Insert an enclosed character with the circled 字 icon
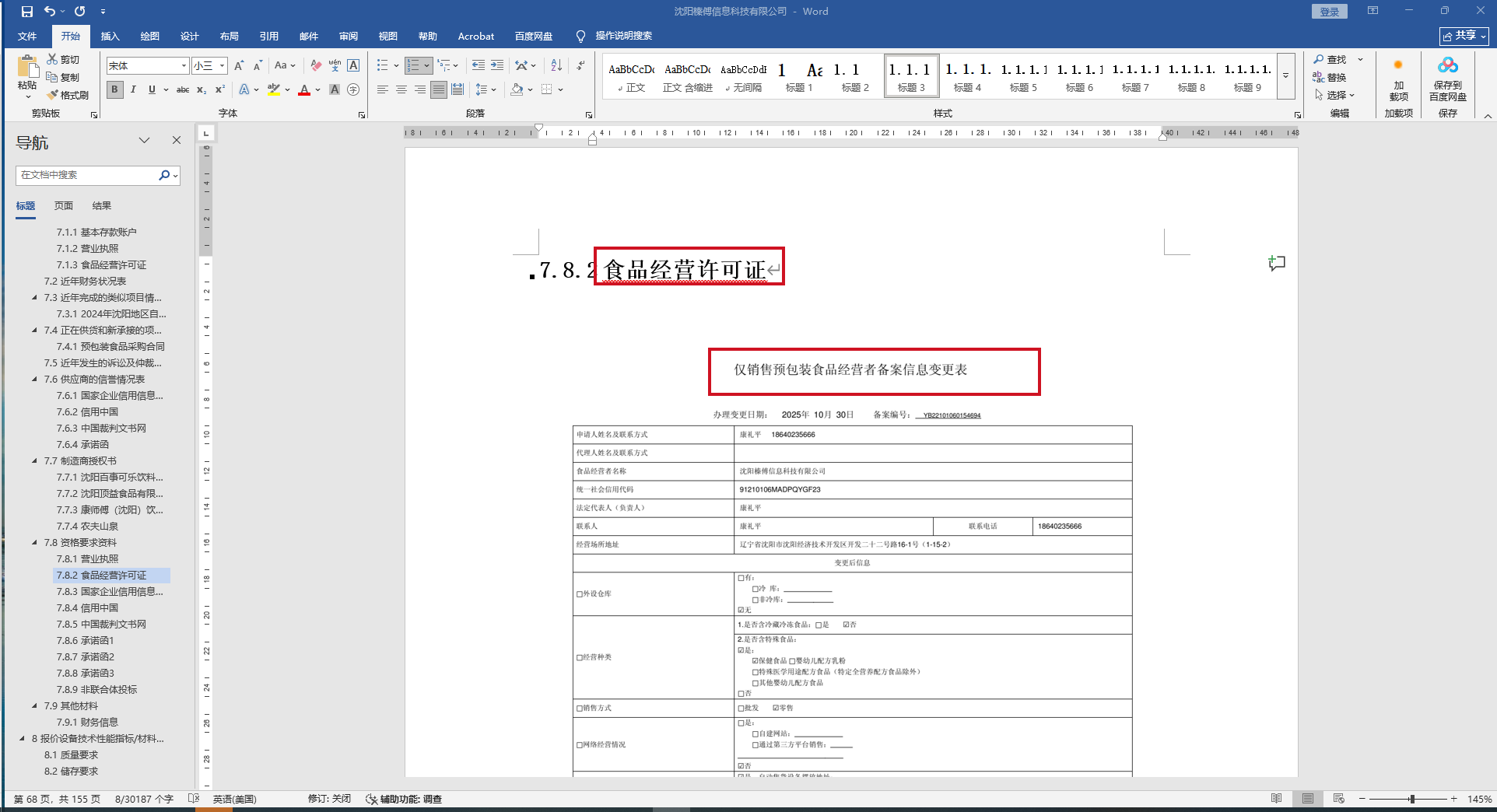Viewport: 1497px width, 812px height. 353,89
